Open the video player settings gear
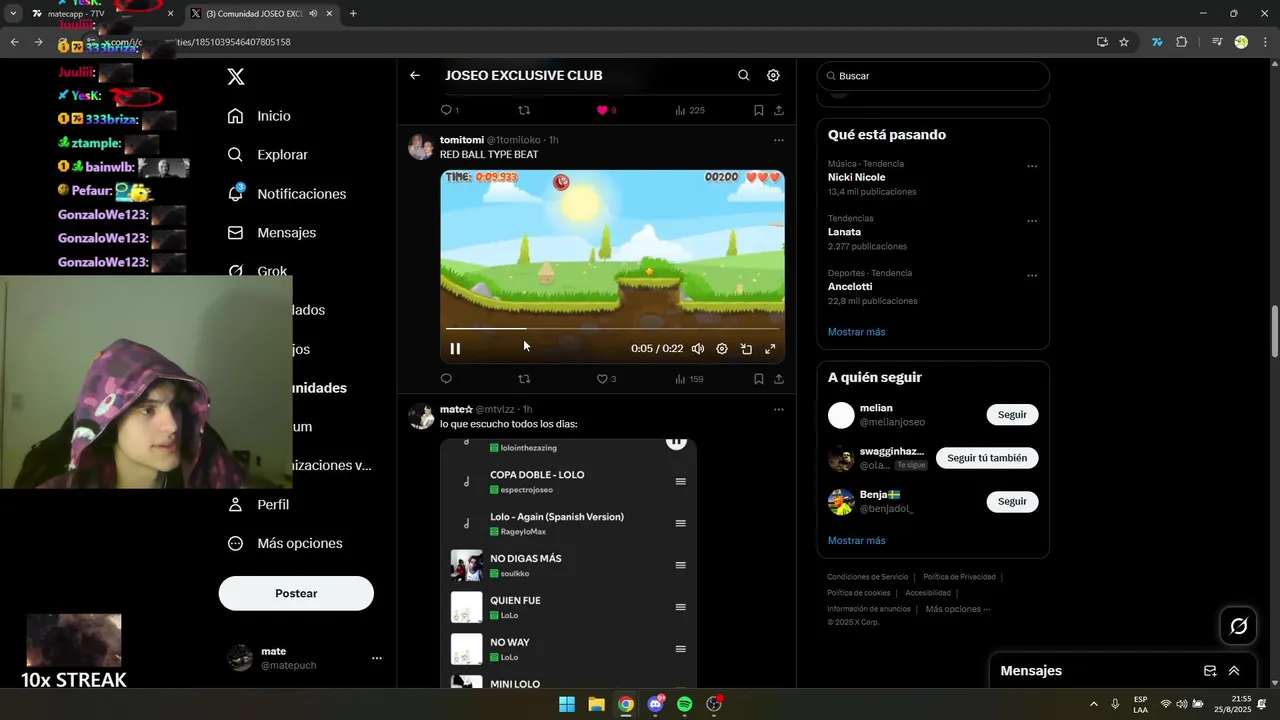1280x720 pixels. 722,349
